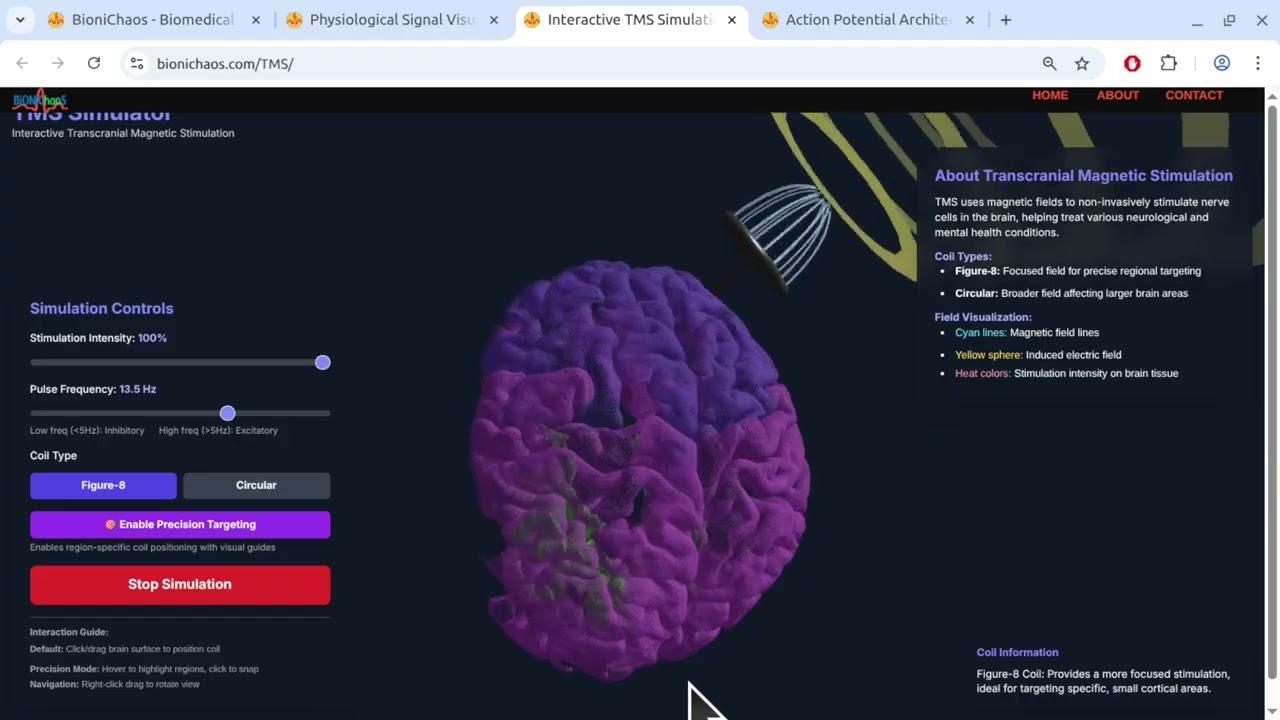Close the Physiological Signal Visualizer tab

(x=494, y=20)
